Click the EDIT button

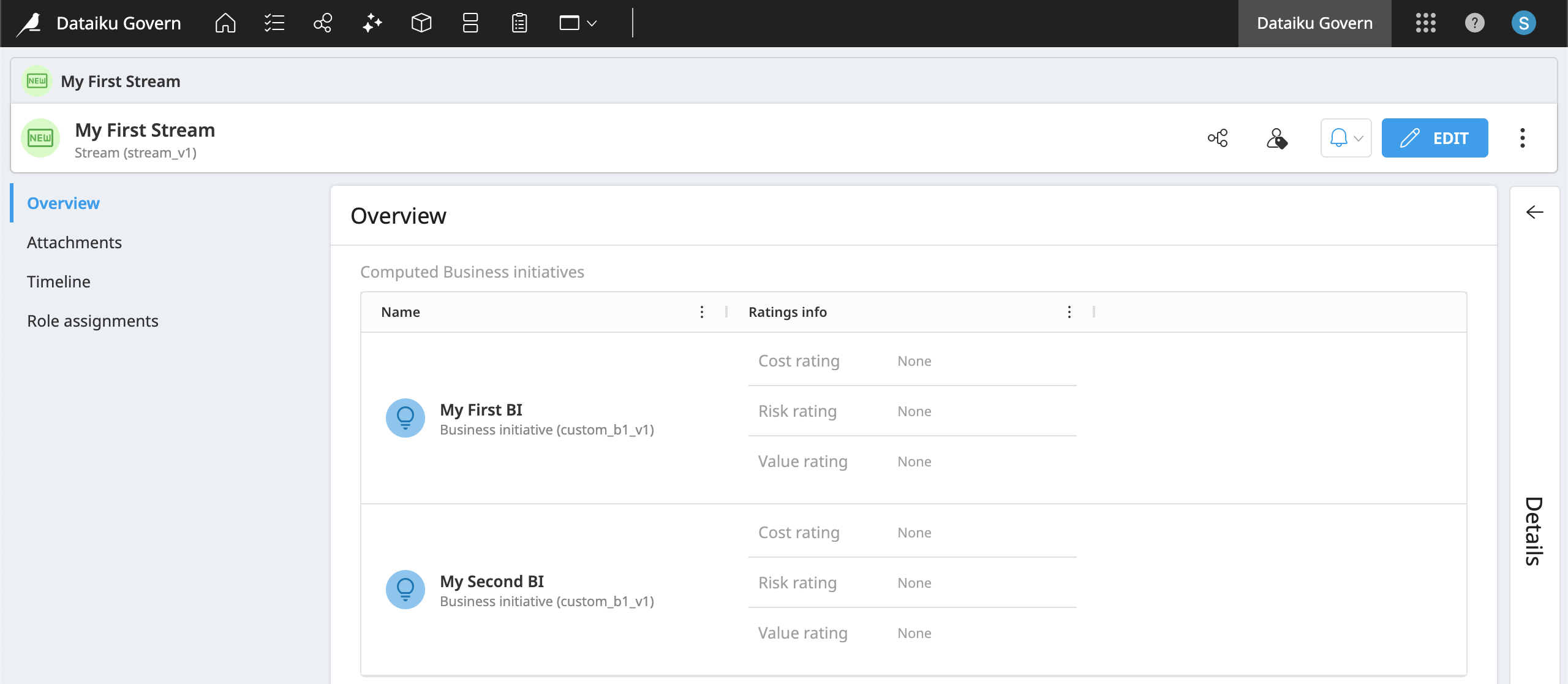point(1434,138)
